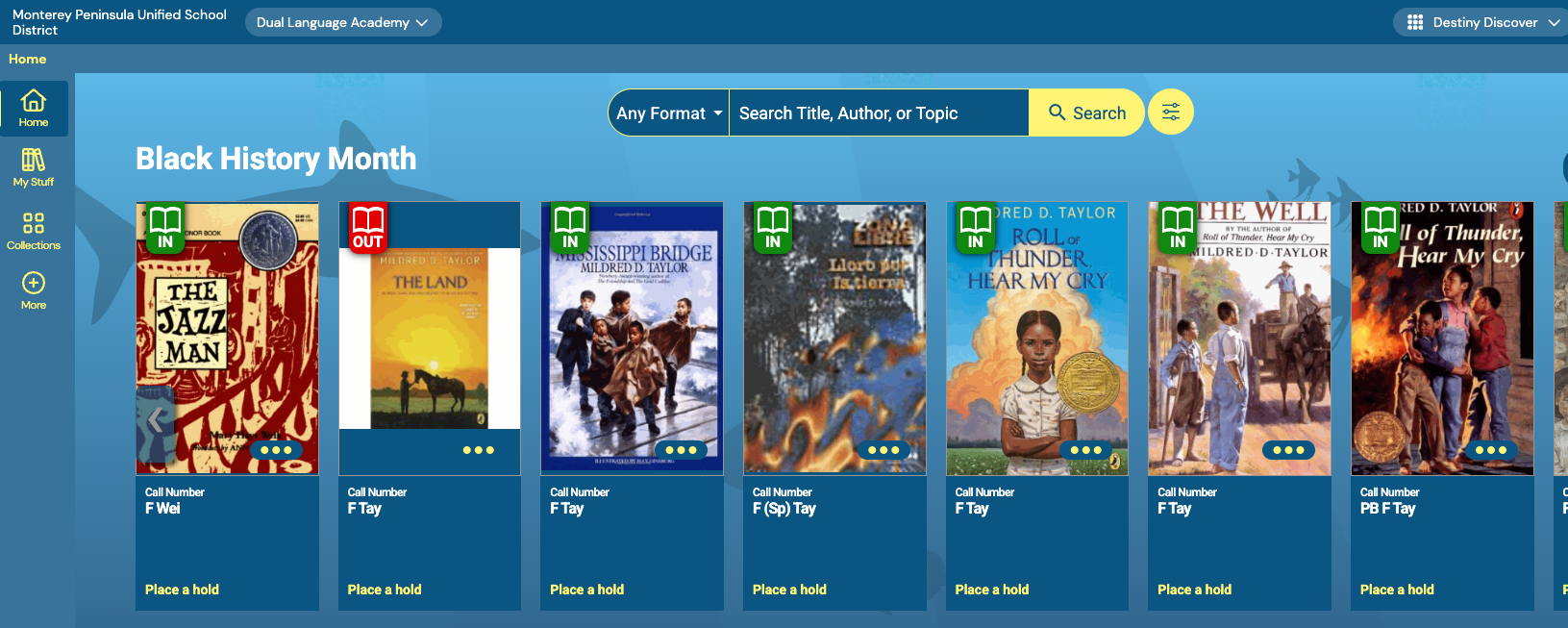Open the three-dot menu on The Land
Screen dimensions: 1568x628
478,450
